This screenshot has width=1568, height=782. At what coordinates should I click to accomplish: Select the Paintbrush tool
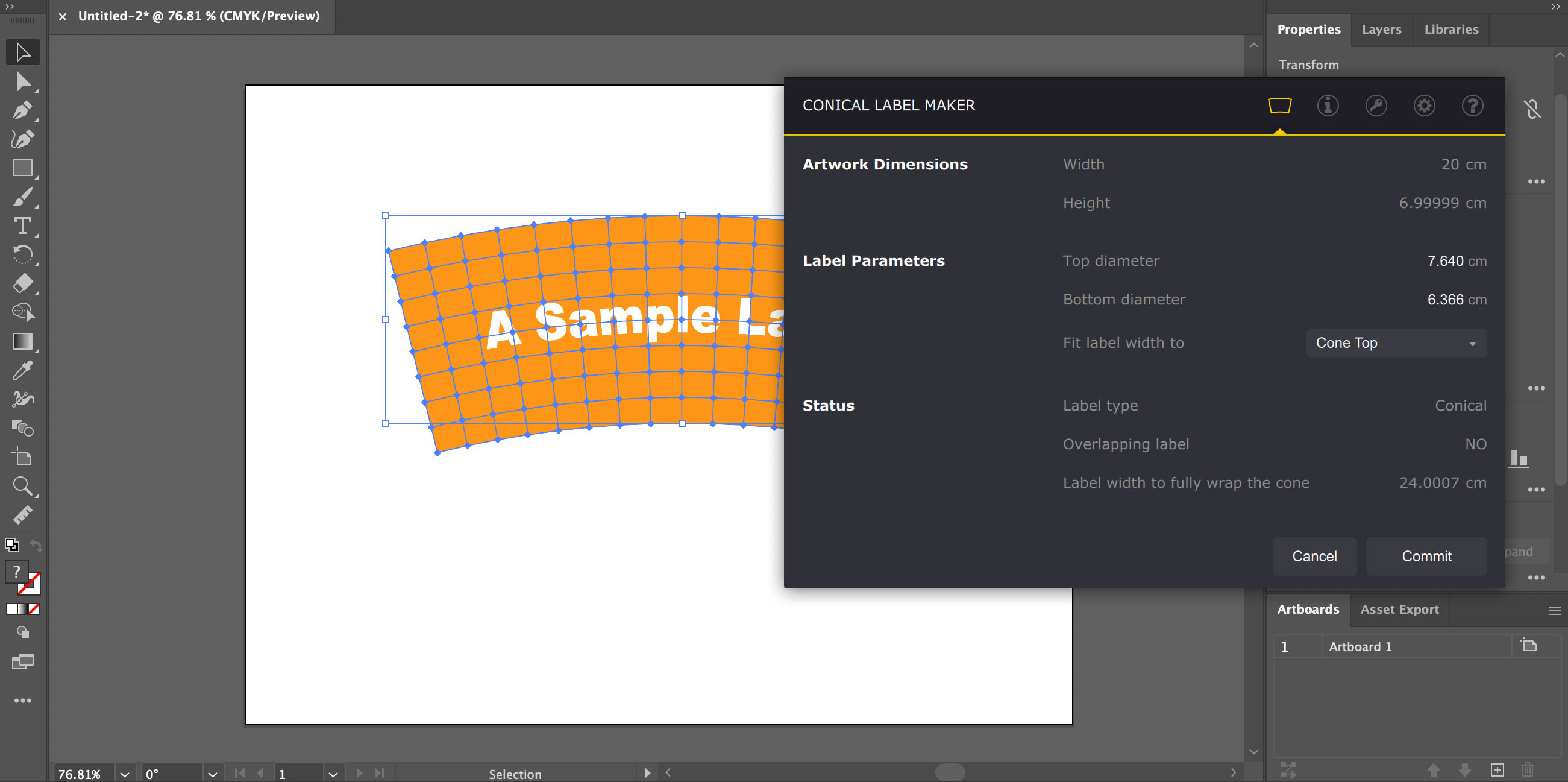pos(23,196)
